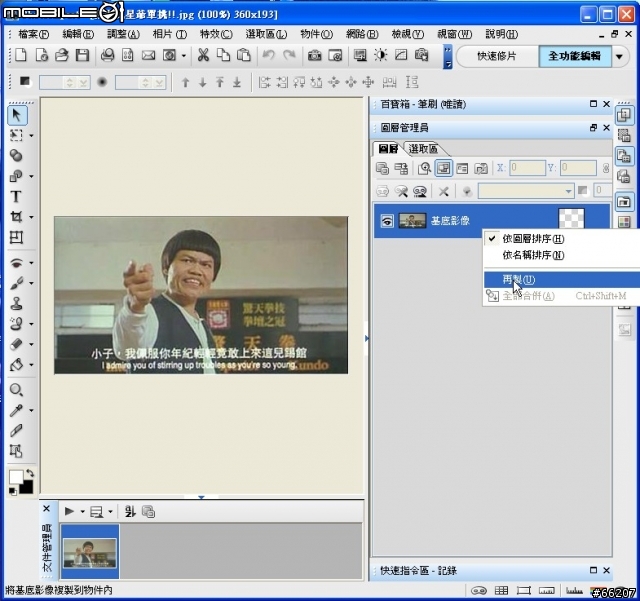This screenshot has height=601, width=640.
Task: Click the New document icon
Action: (x=20, y=55)
